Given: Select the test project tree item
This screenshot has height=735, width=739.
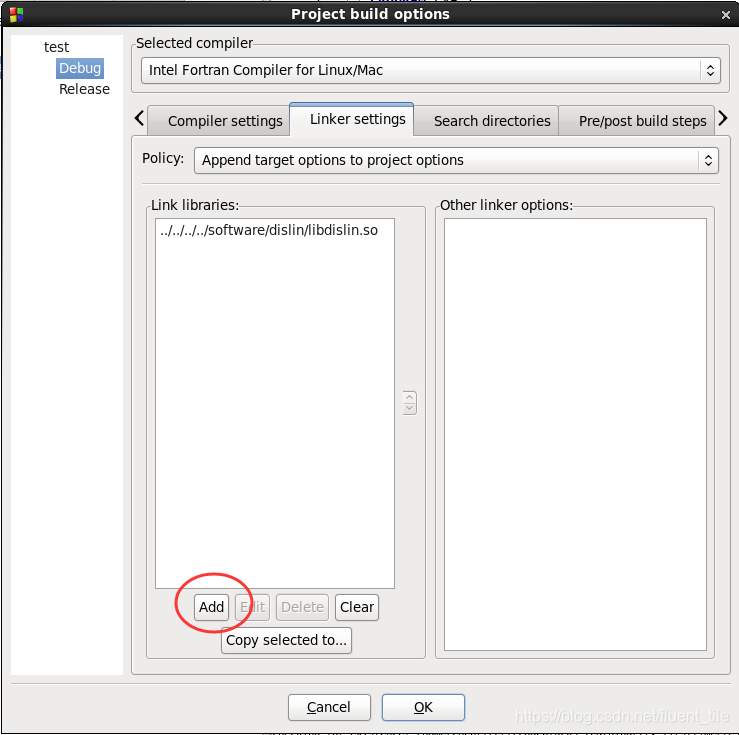Looking at the screenshot, I should (56, 47).
